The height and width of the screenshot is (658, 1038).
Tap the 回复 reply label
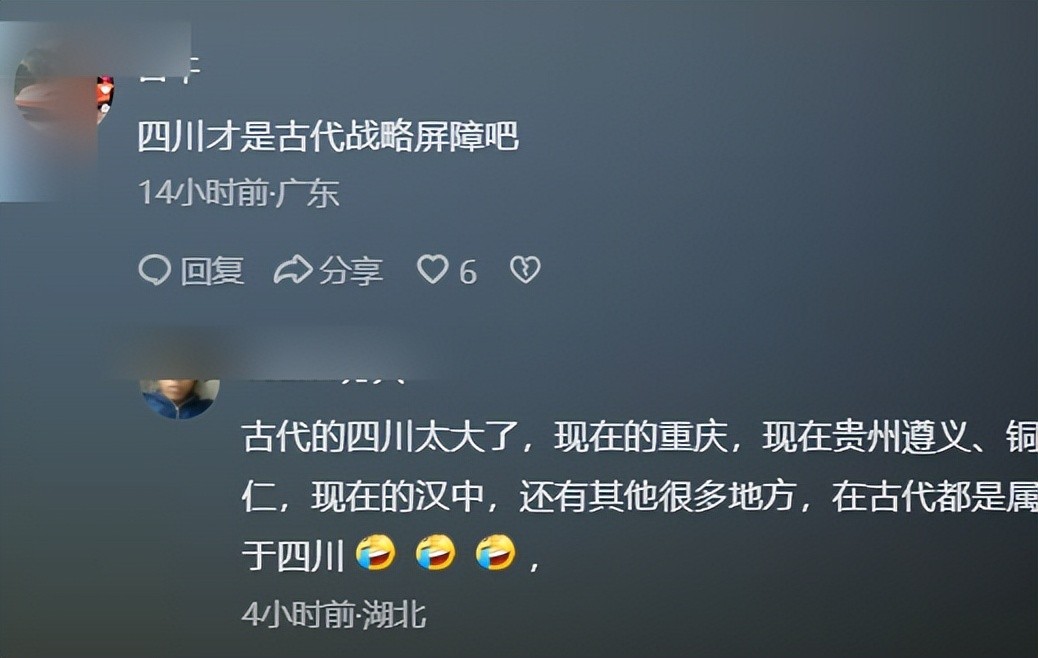pos(212,271)
